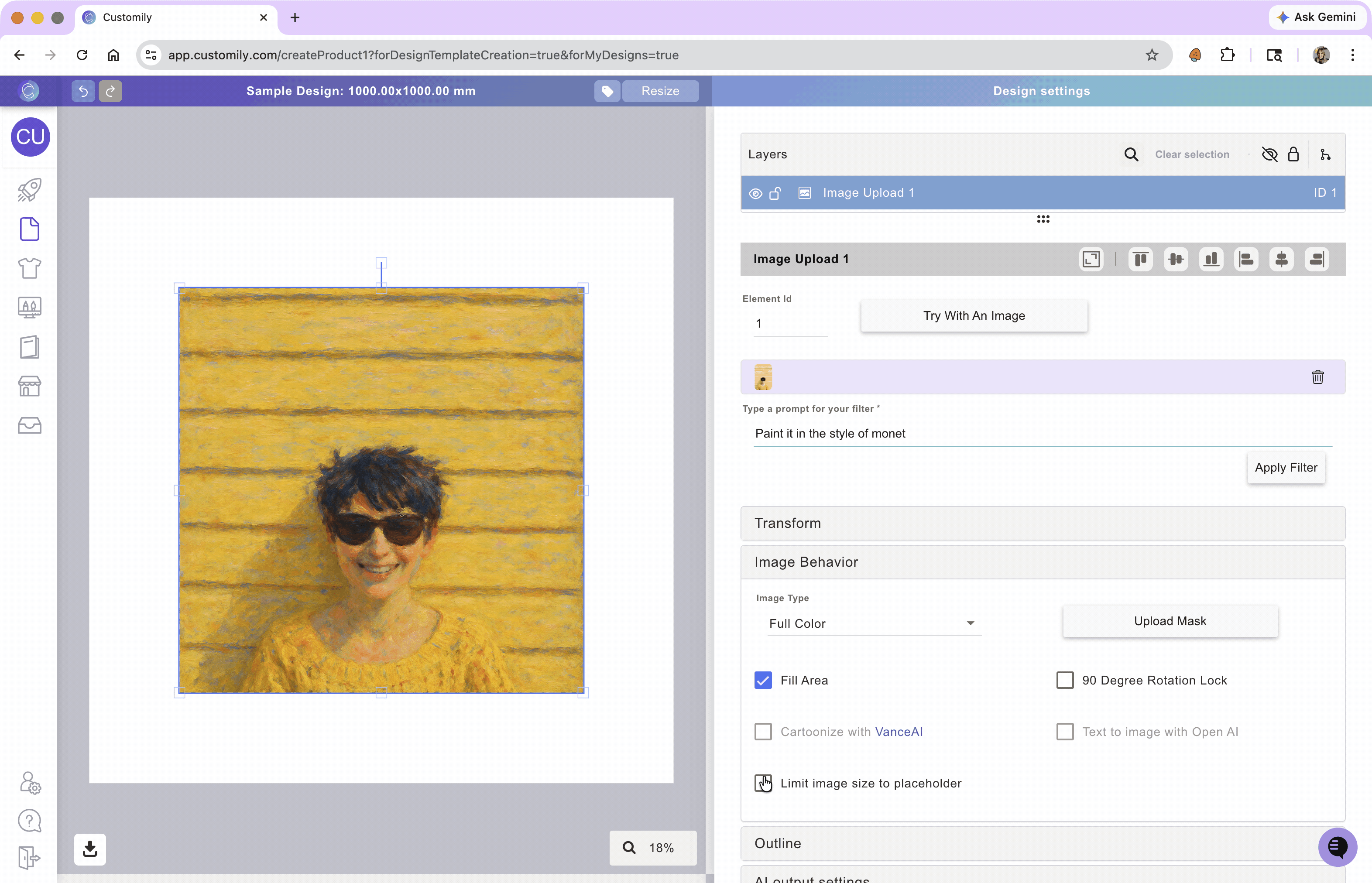Click the download design button
This screenshot has width=1372, height=883.
coord(90,849)
